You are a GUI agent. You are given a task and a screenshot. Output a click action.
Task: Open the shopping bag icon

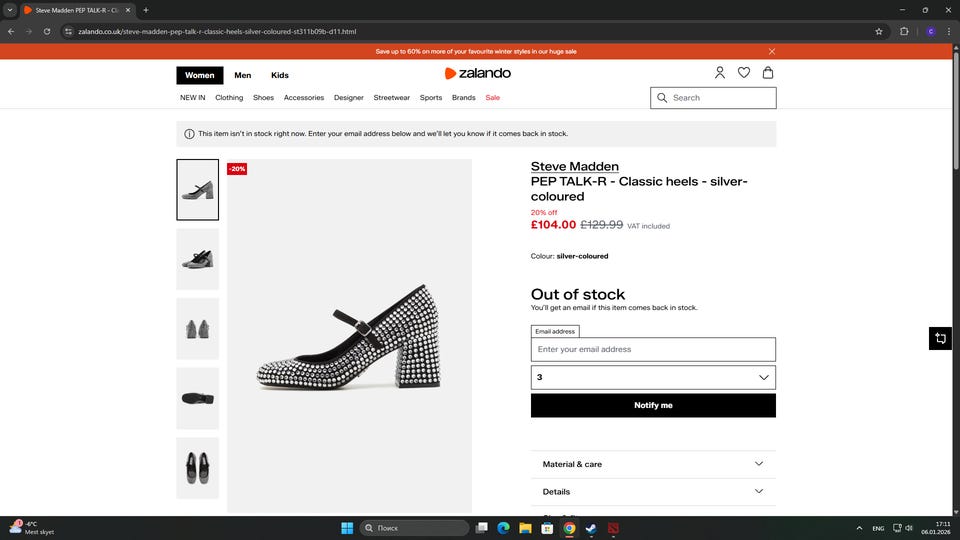tap(768, 73)
